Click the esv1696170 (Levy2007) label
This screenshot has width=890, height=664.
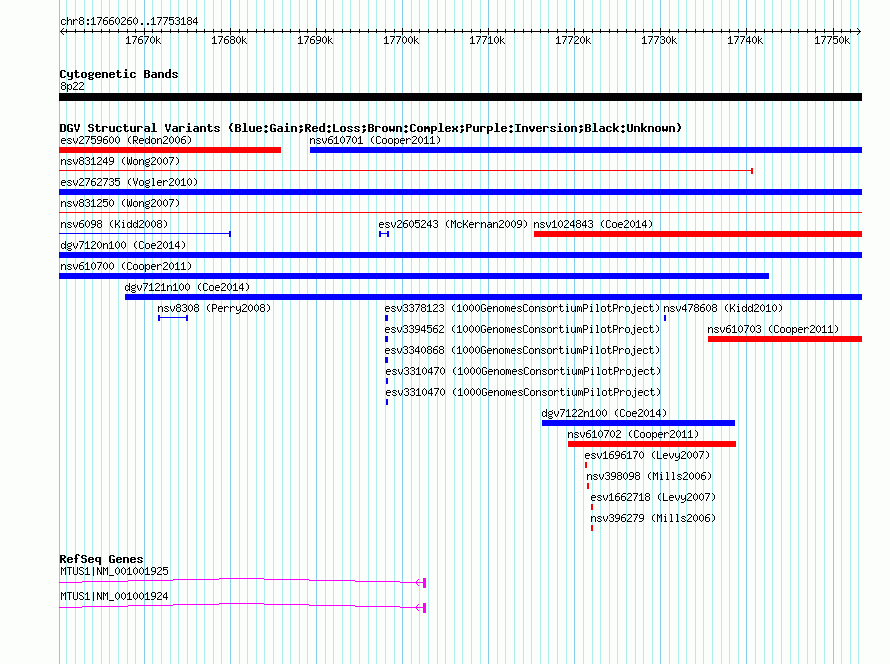(x=647, y=455)
